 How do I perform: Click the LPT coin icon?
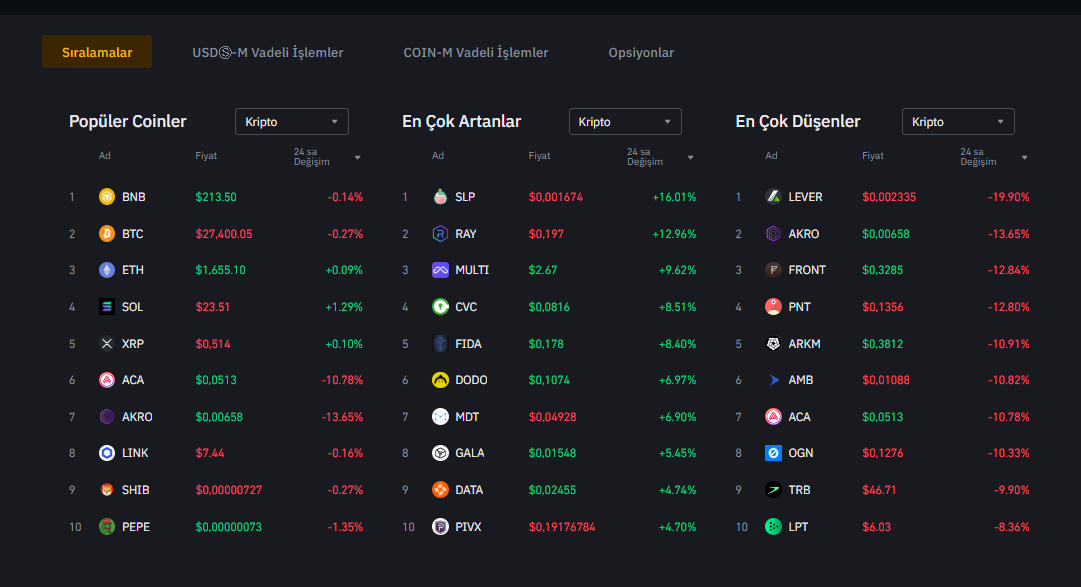pyautogui.click(x=773, y=526)
